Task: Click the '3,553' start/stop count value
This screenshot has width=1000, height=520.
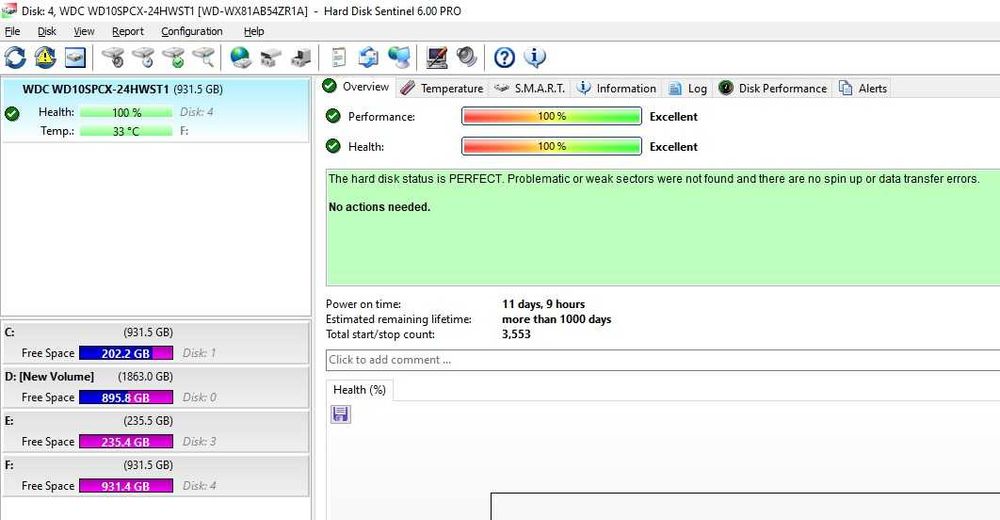Action: point(516,334)
